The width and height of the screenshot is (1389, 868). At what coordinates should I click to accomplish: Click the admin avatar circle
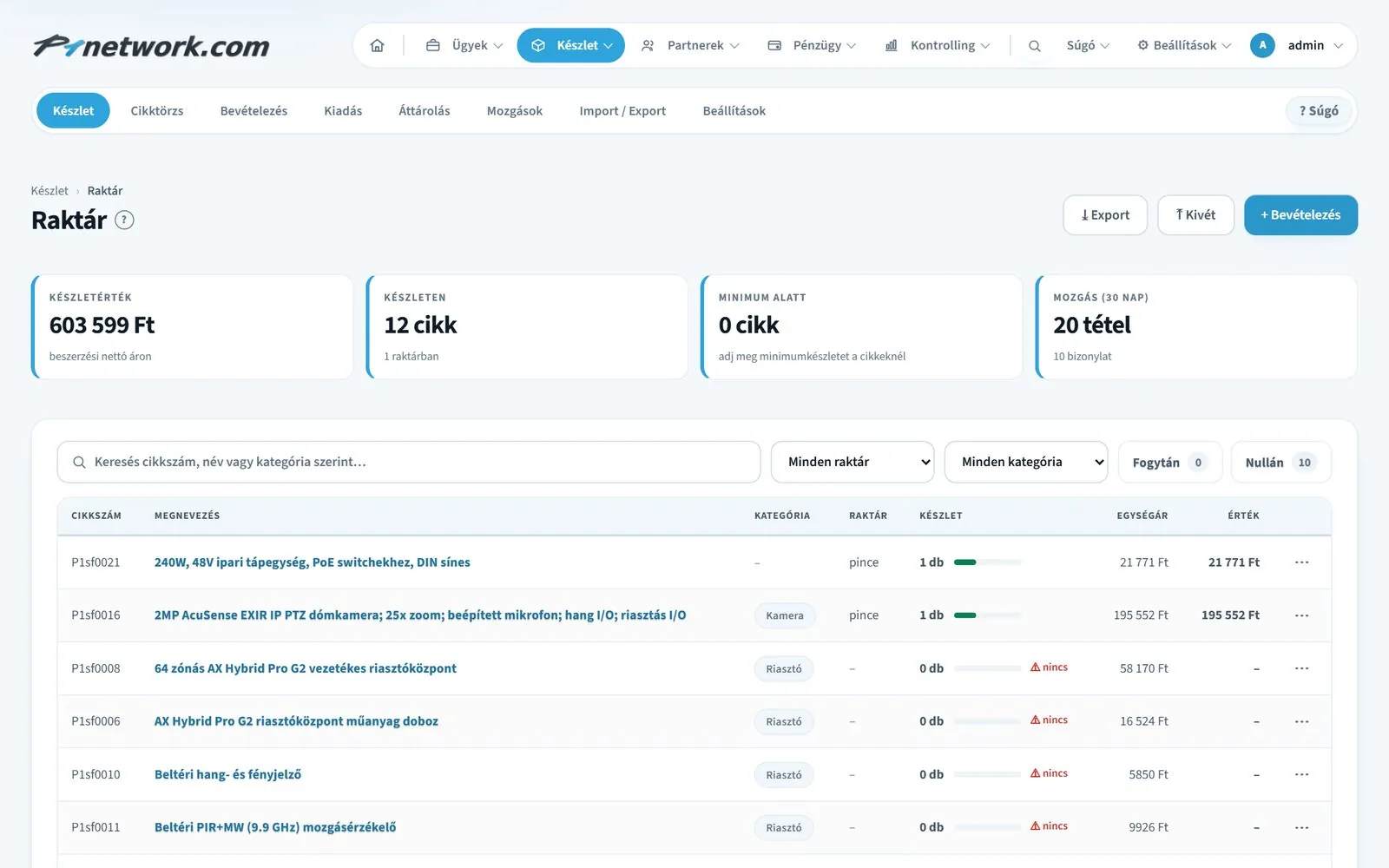(1262, 45)
